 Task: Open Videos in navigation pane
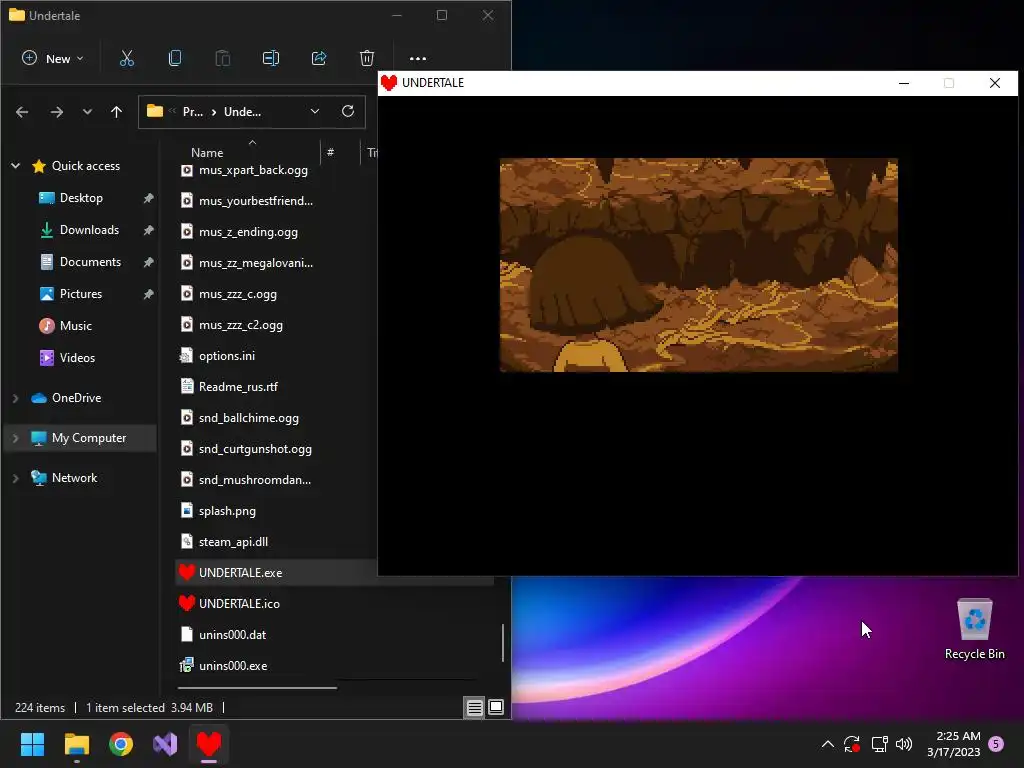click(x=77, y=358)
